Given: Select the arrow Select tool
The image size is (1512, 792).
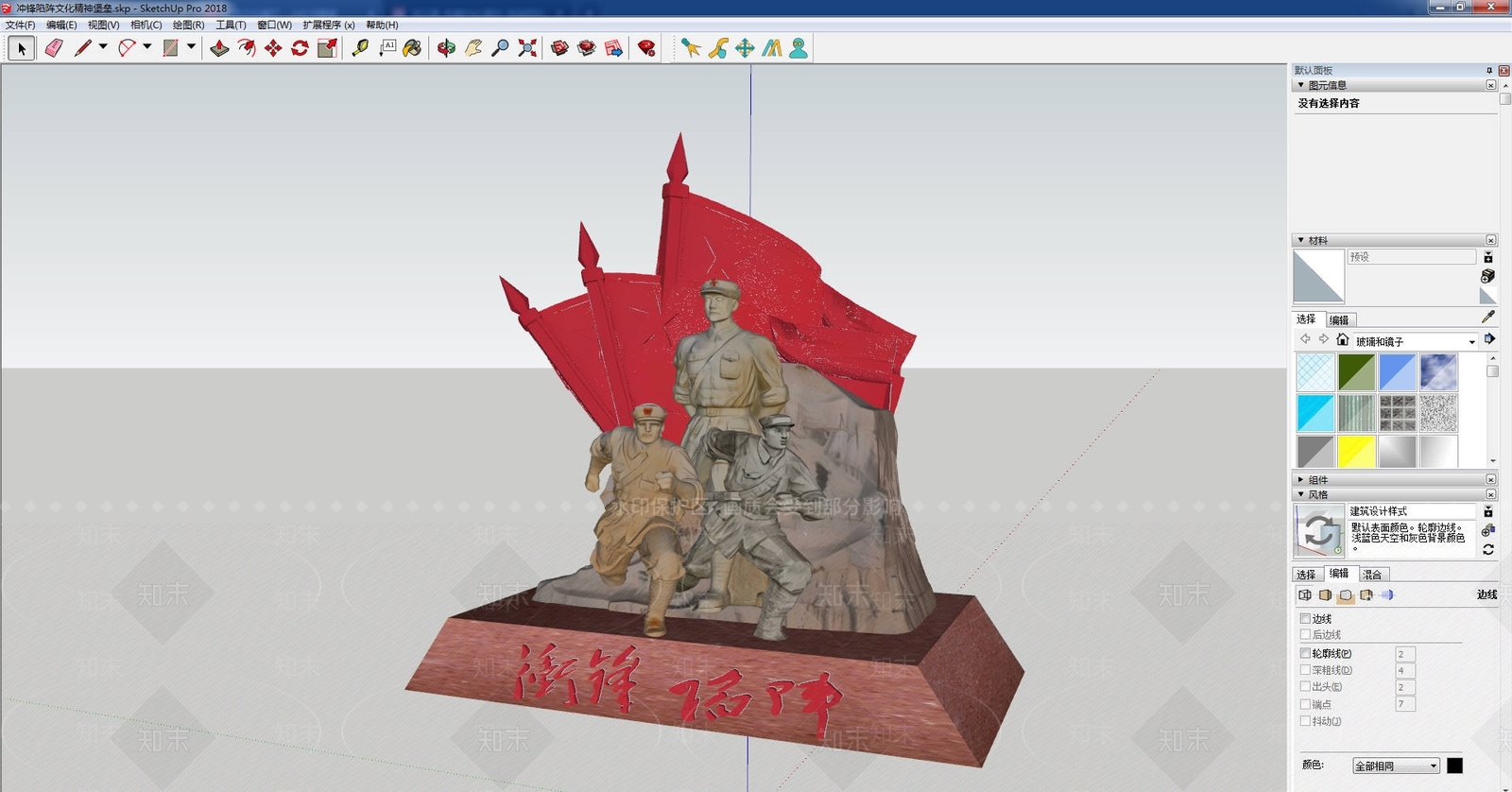Looking at the screenshot, I should [x=22, y=48].
